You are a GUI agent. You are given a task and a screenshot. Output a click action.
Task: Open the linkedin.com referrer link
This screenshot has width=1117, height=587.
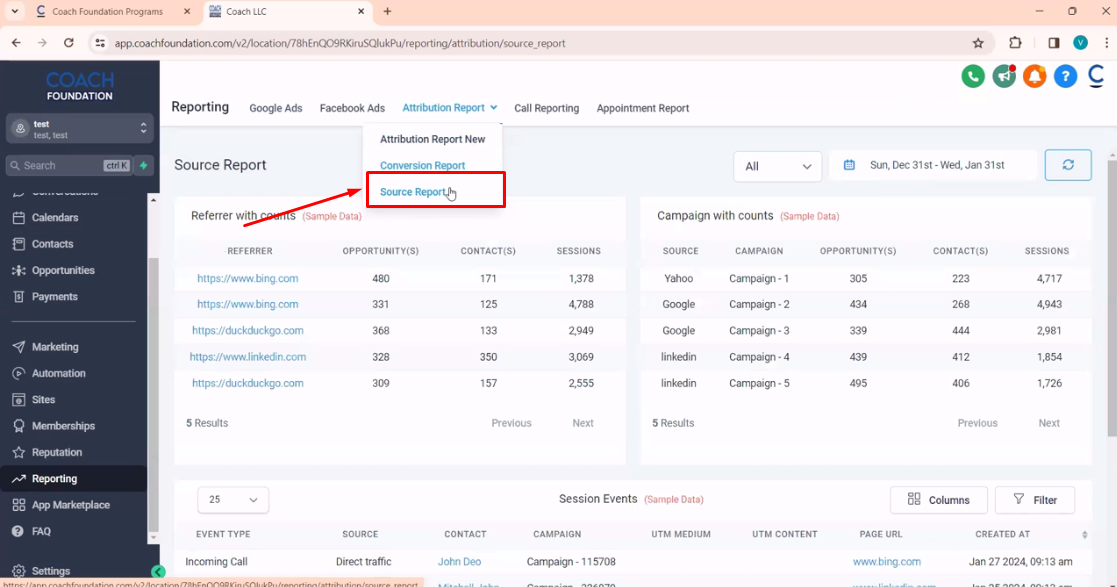(248, 357)
